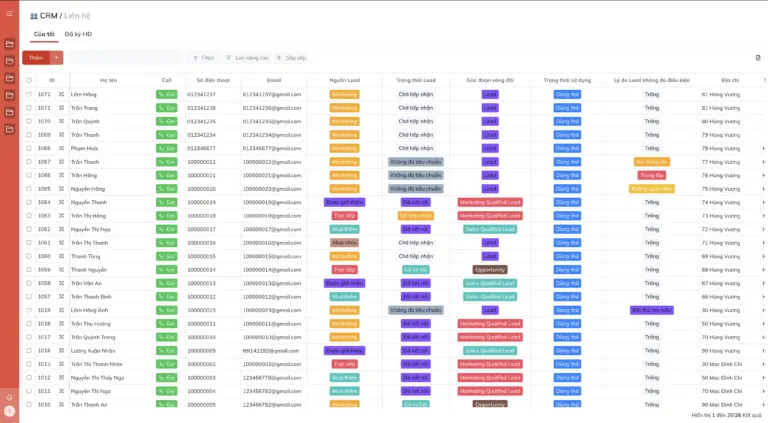Select the checkbox for row ID 1066
Viewport: 768px width, 423px height.
29,175
